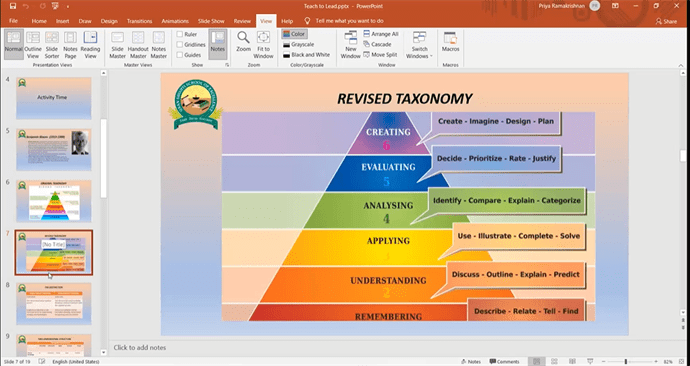Click the Reading View icon in the status bar
The height and width of the screenshot is (366, 690).
(x=572, y=362)
